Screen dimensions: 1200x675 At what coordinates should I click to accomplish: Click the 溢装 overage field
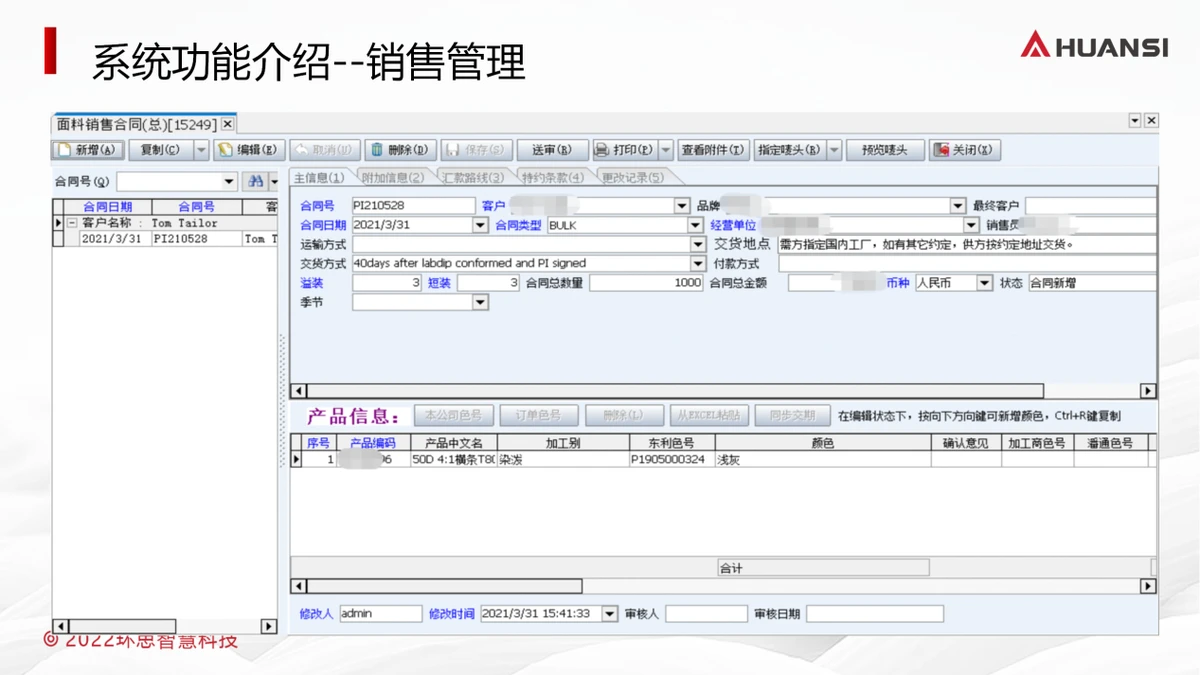pyautogui.click(x=388, y=283)
